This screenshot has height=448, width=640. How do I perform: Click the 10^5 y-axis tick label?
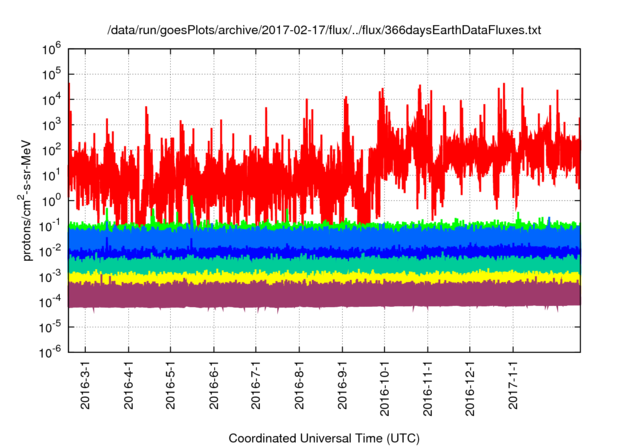(51, 74)
